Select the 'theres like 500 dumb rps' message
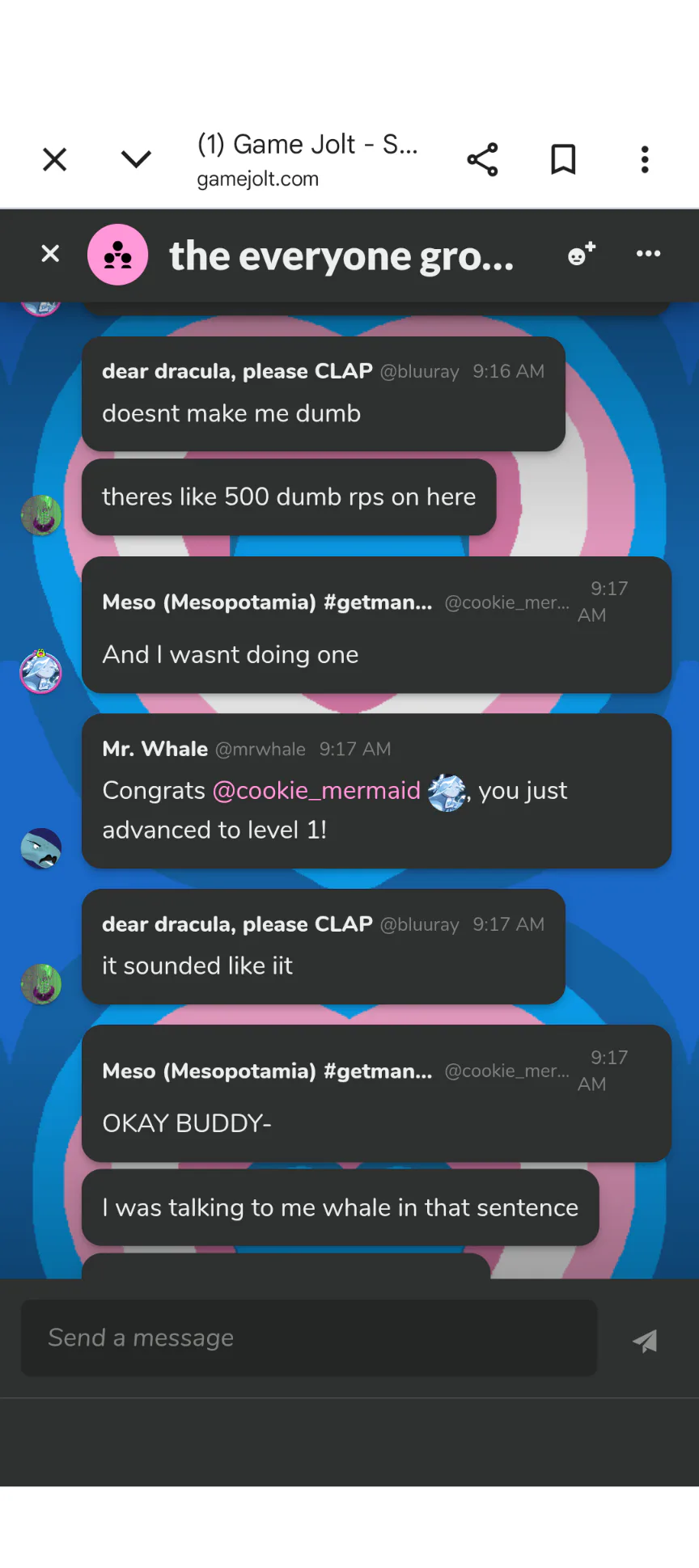Screen dimensions: 699x1568 click(x=289, y=497)
